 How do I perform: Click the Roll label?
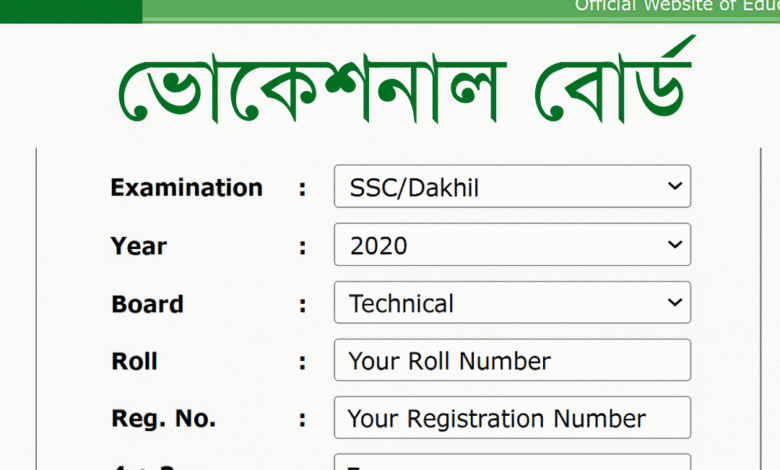[134, 361]
